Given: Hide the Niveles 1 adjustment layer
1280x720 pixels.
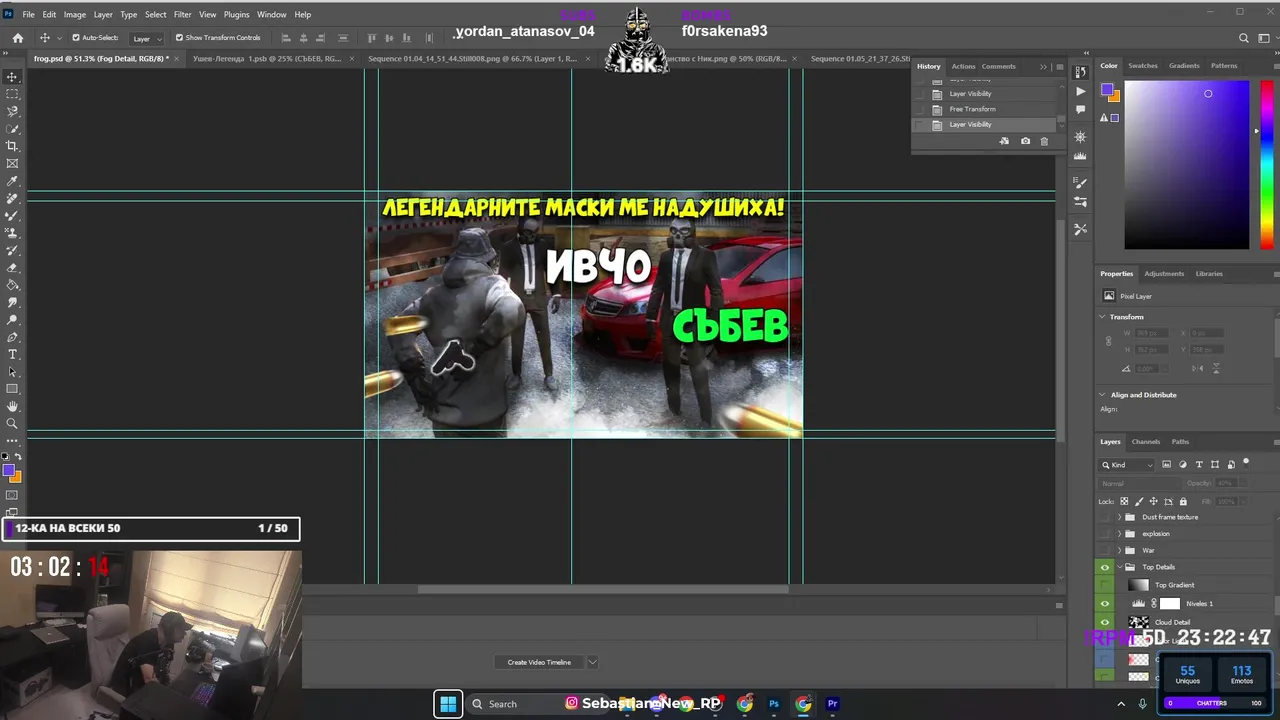Looking at the screenshot, I should click(x=1105, y=604).
